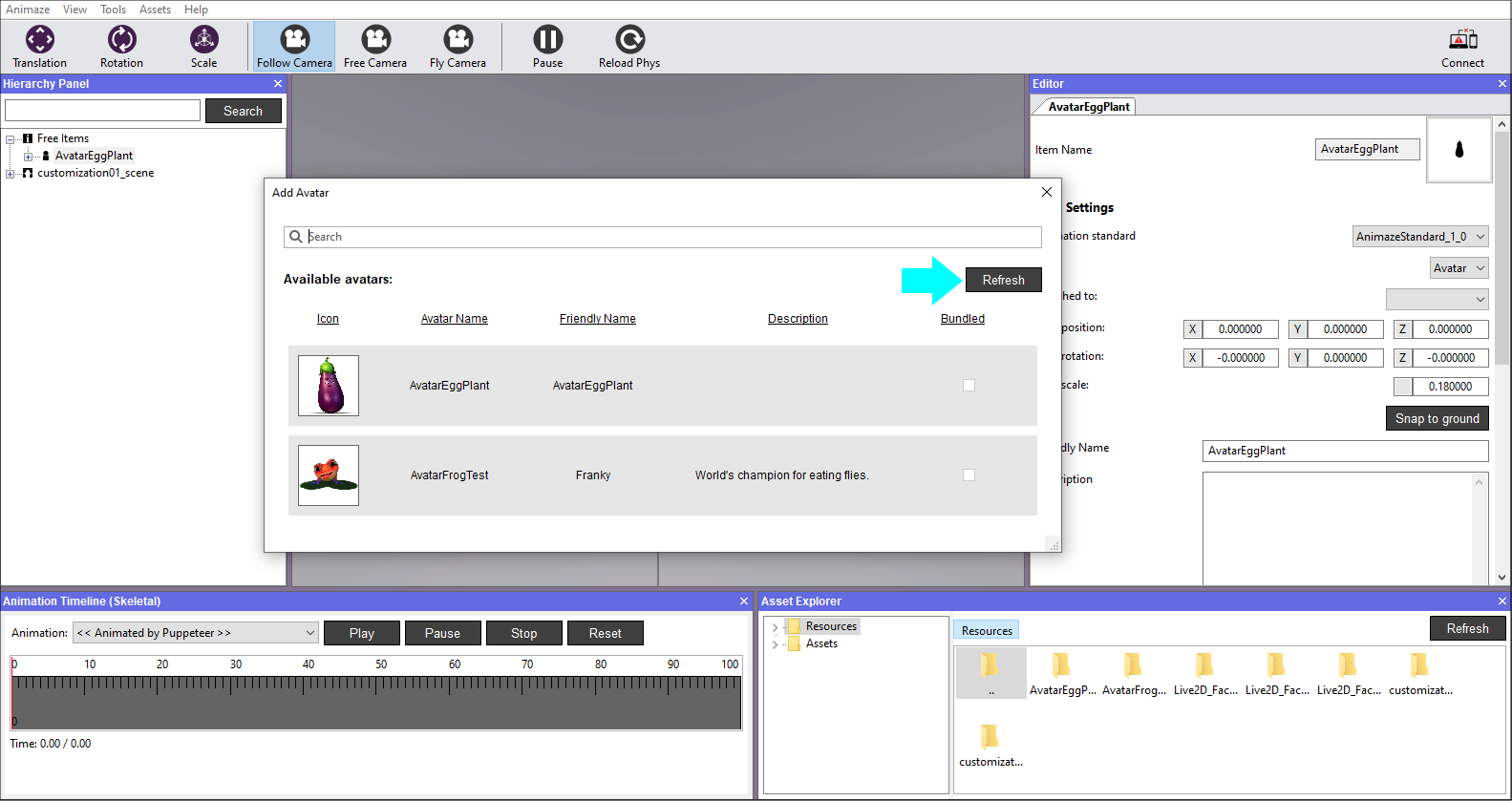Viewport: 1512px width, 801px height.
Task: Click the scale slider handle
Action: pyautogui.click(x=1402, y=387)
